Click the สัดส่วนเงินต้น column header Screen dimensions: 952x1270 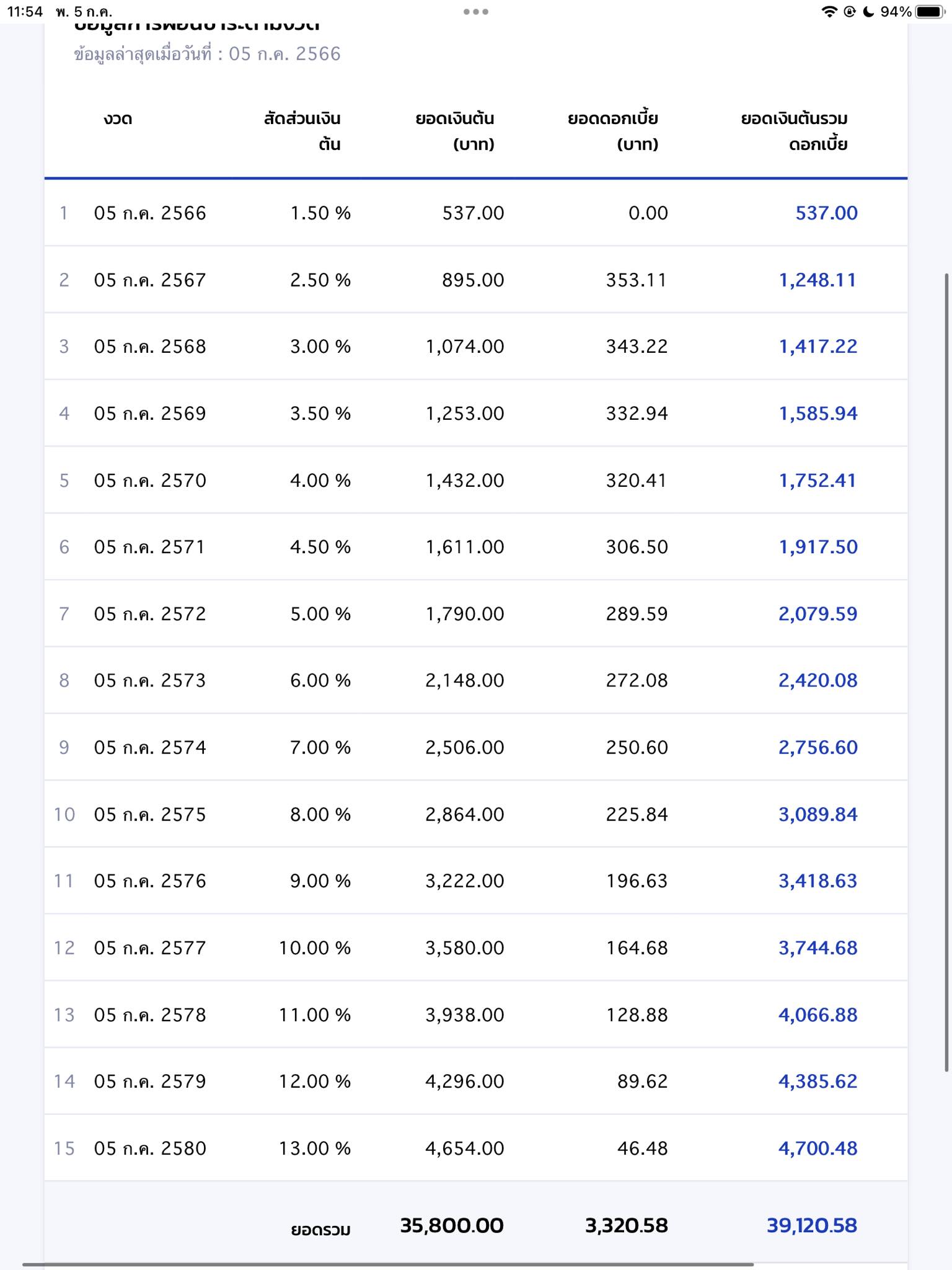[302, 131]
